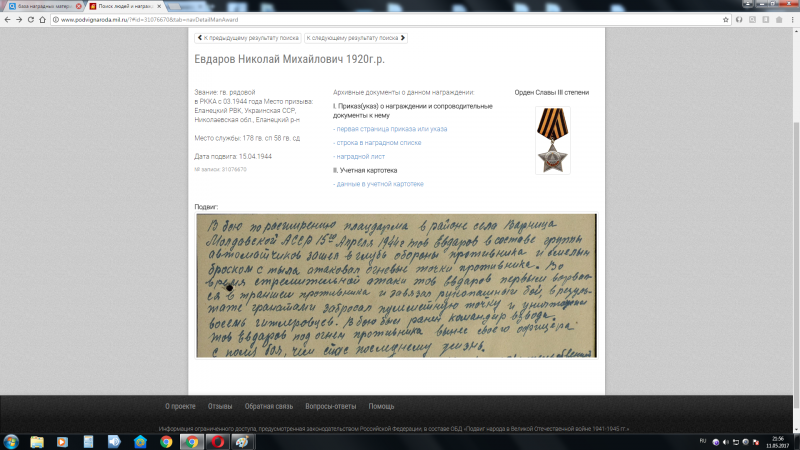The image size is (800, 450).
Task: Click the scrollbar up arrow
Action: point(796,31)
